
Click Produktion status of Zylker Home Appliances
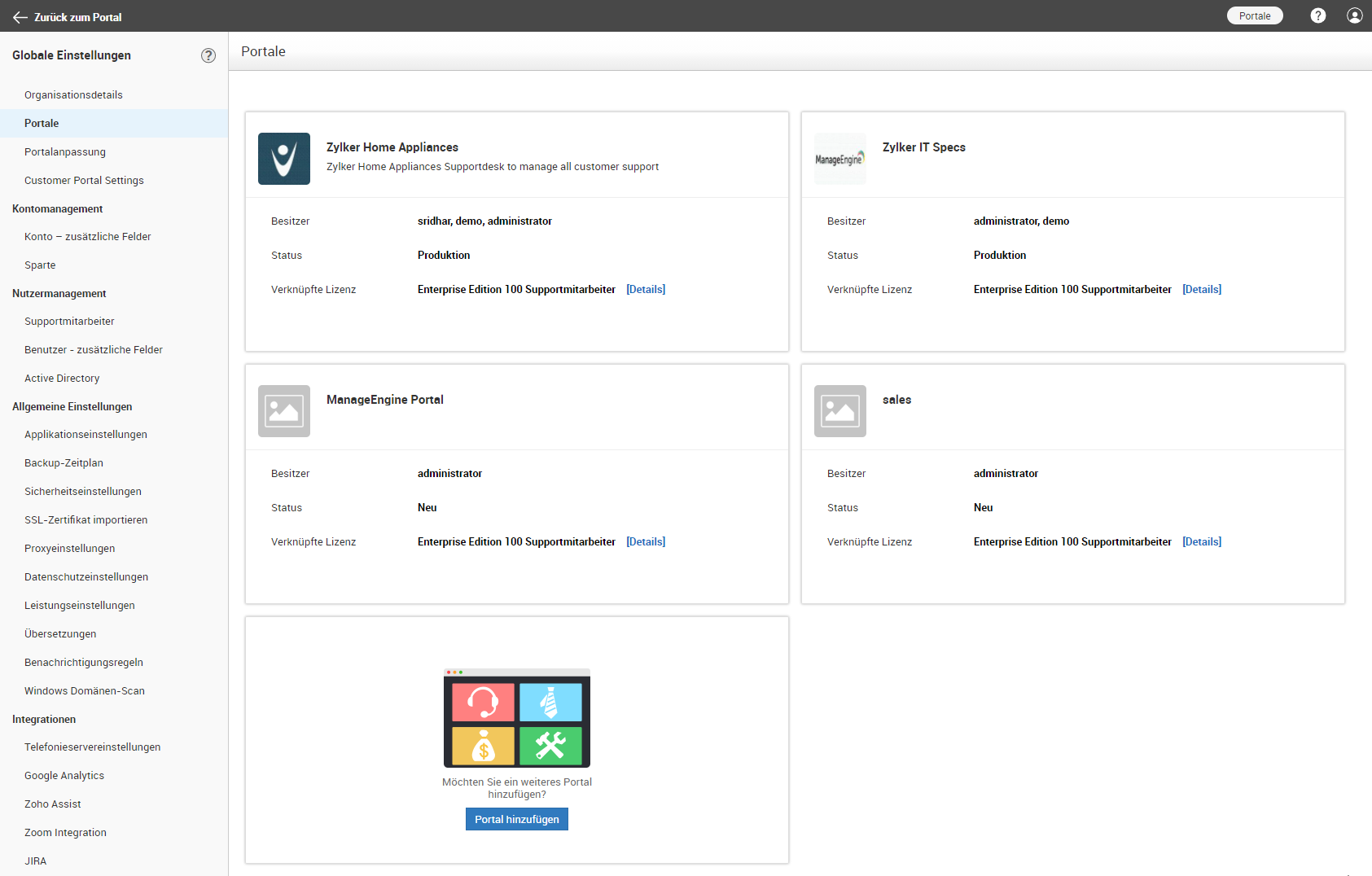(444, 256)
